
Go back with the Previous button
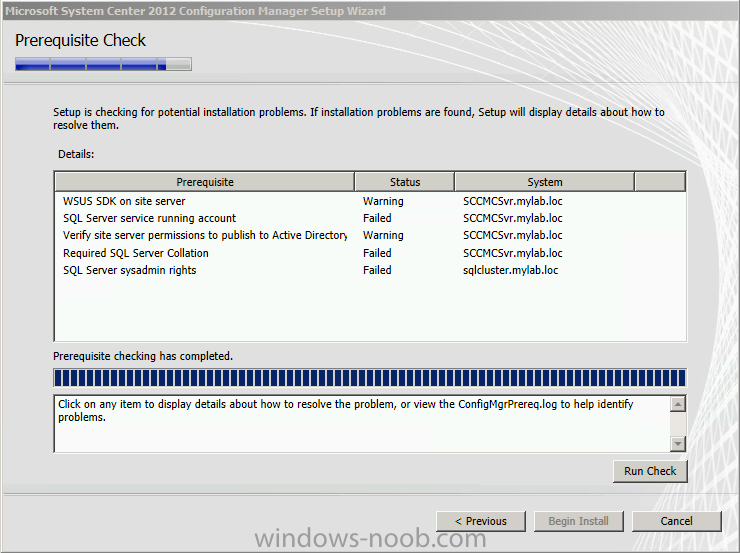pos(480,521)
